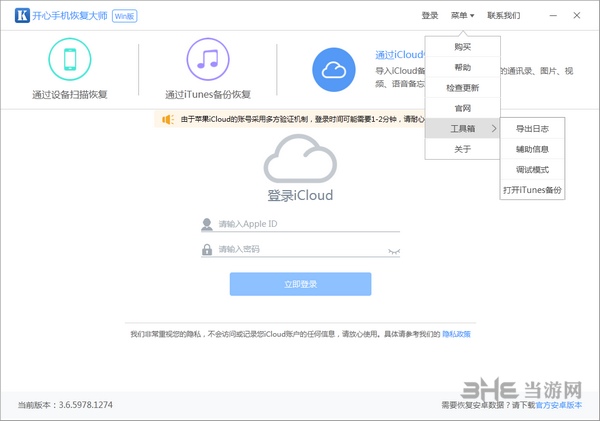Click the blue K app logo
600x421 pixels.
pyautogui.click(x=22, y=16)
